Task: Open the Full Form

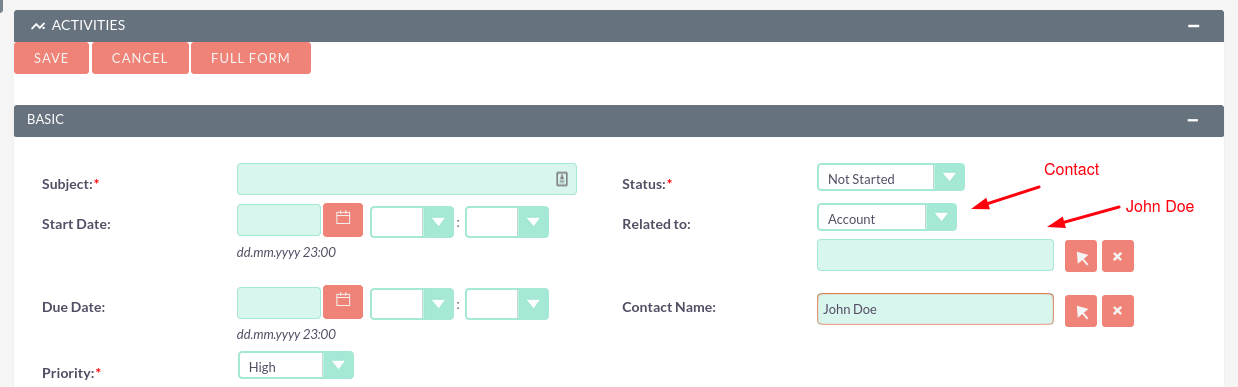Action: click(x=250, y=58)
